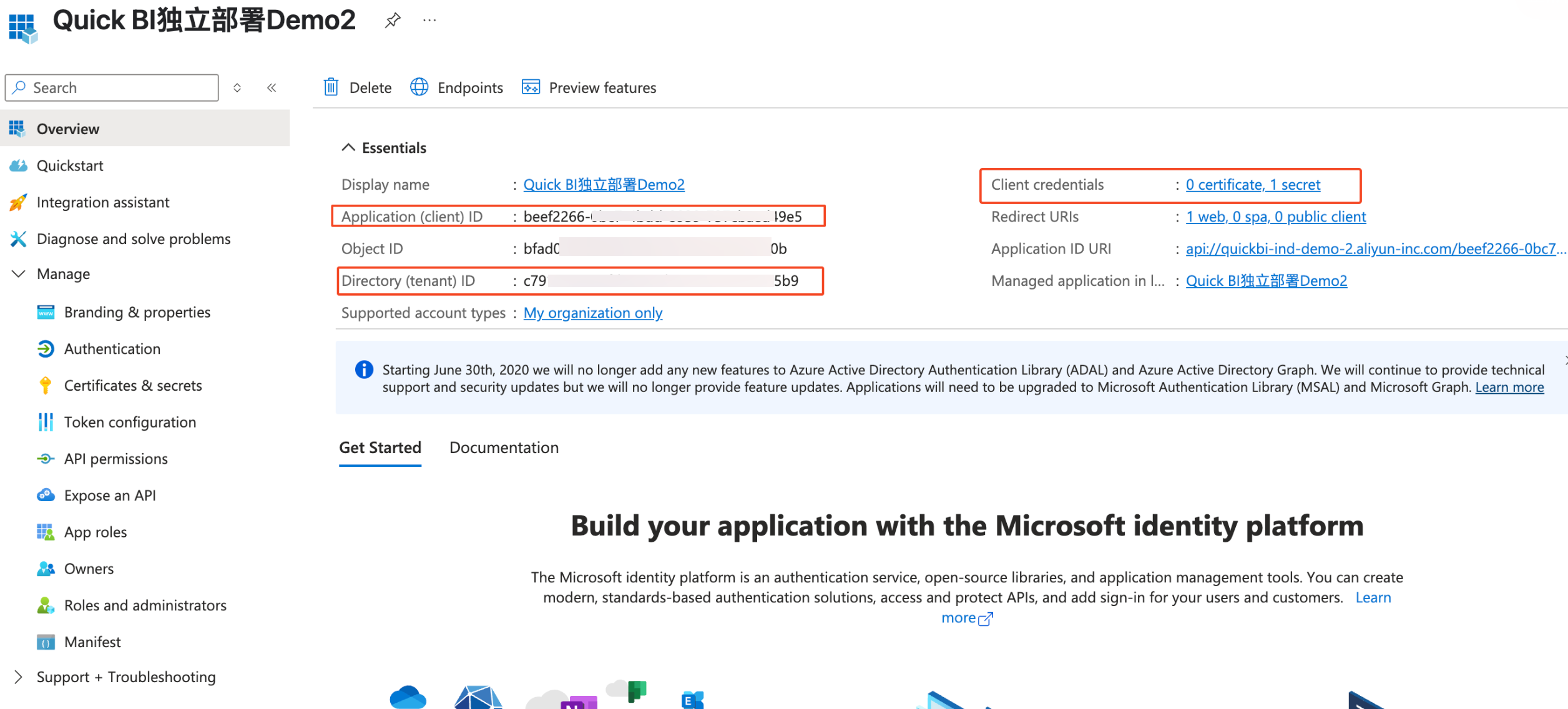This screenshot has width=1568, height=709.
Task: Click the Delete trash icon
Action: click(x=331, y=87)
